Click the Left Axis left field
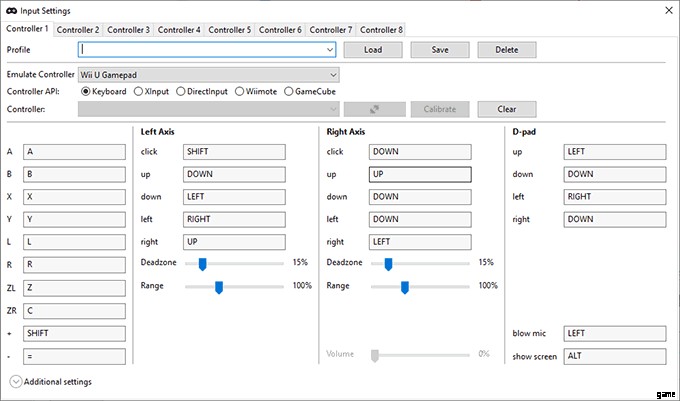The width and height of the screenshot is (680, 401). 234,219
